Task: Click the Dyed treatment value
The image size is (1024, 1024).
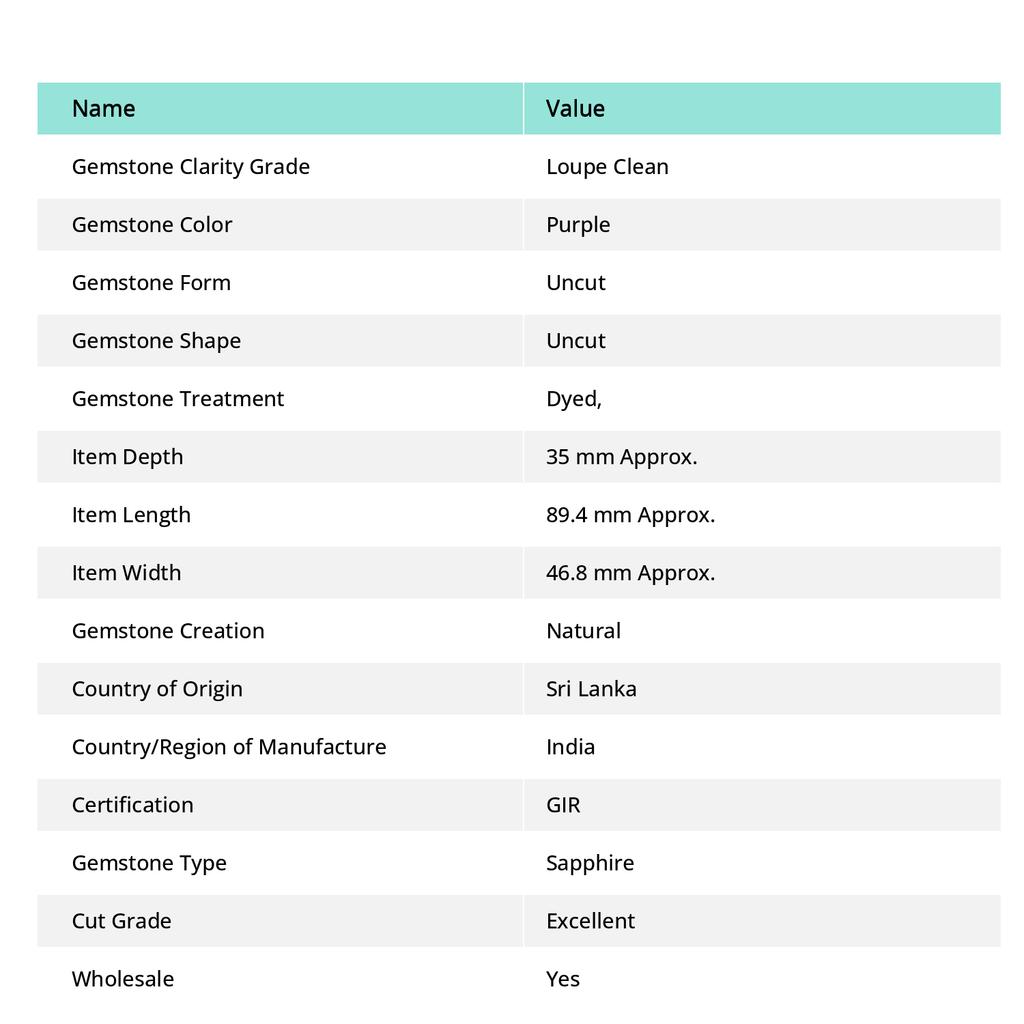Action: pyautogui.click(x=573, y=400)
